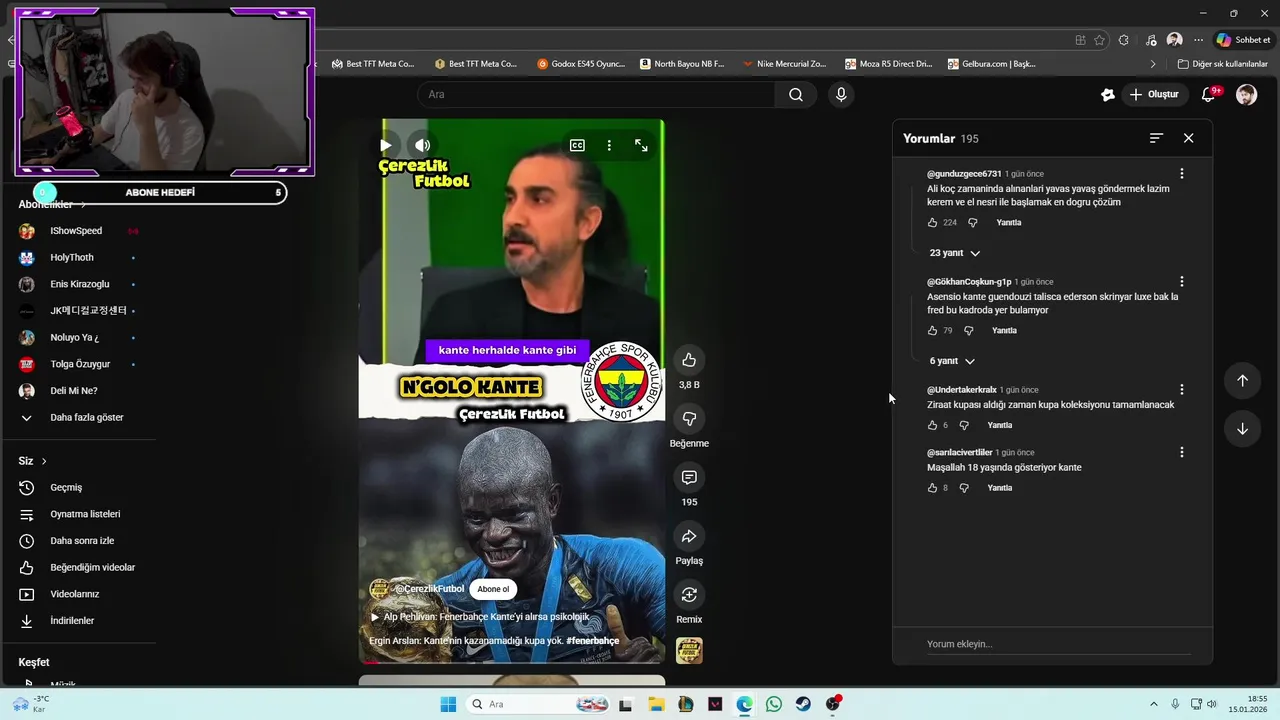Open Steam from the taskbar
The height and width of the screenshot is (720, 1280).
pyautogui.click(x=803, y=704)
